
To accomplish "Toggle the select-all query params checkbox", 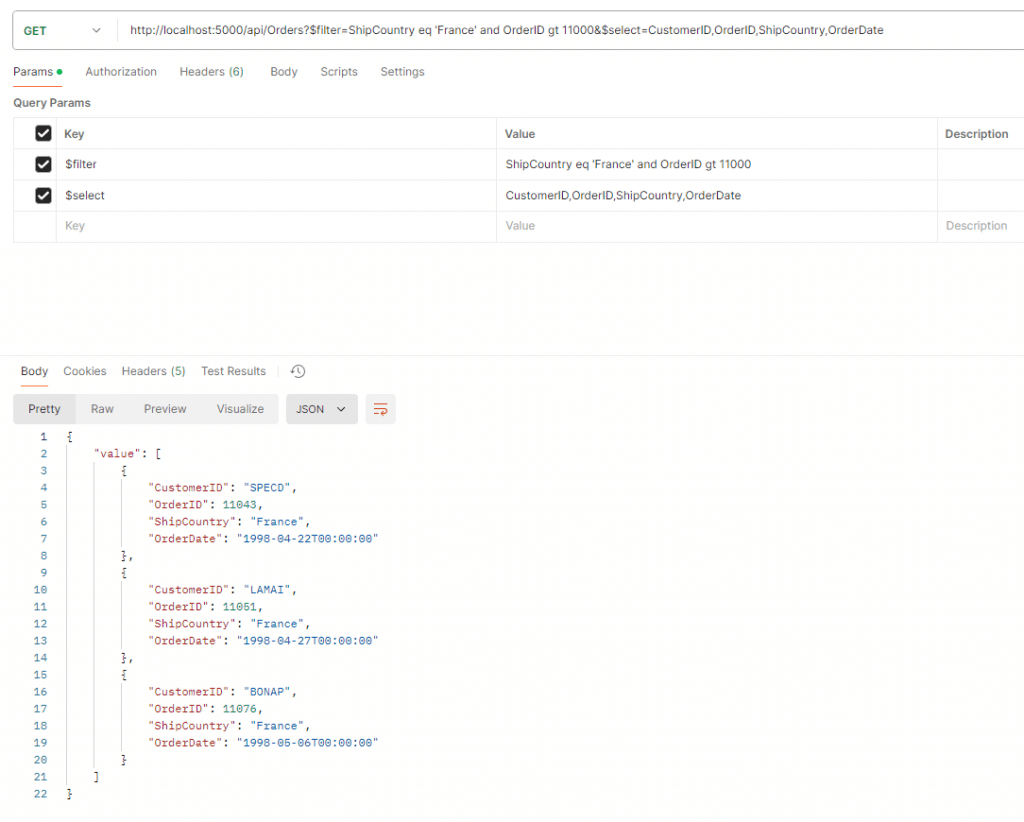I will point(43,133).
